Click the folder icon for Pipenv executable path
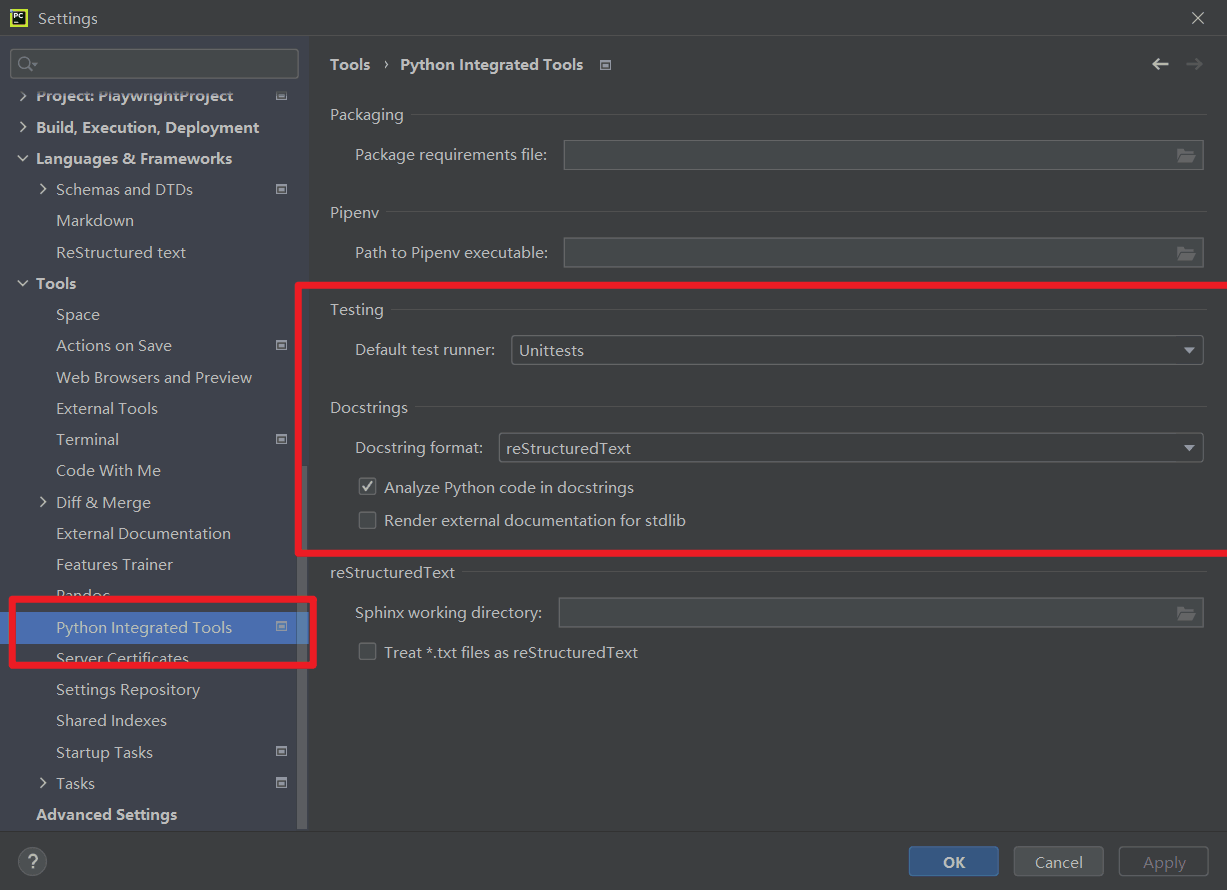 (1186, 253)
